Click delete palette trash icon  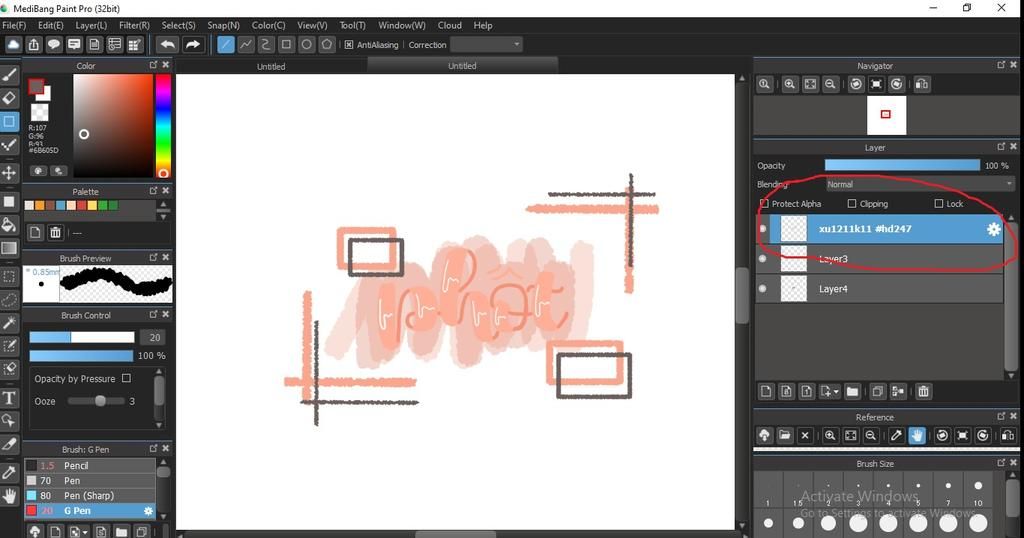click(x=56, y=232)
